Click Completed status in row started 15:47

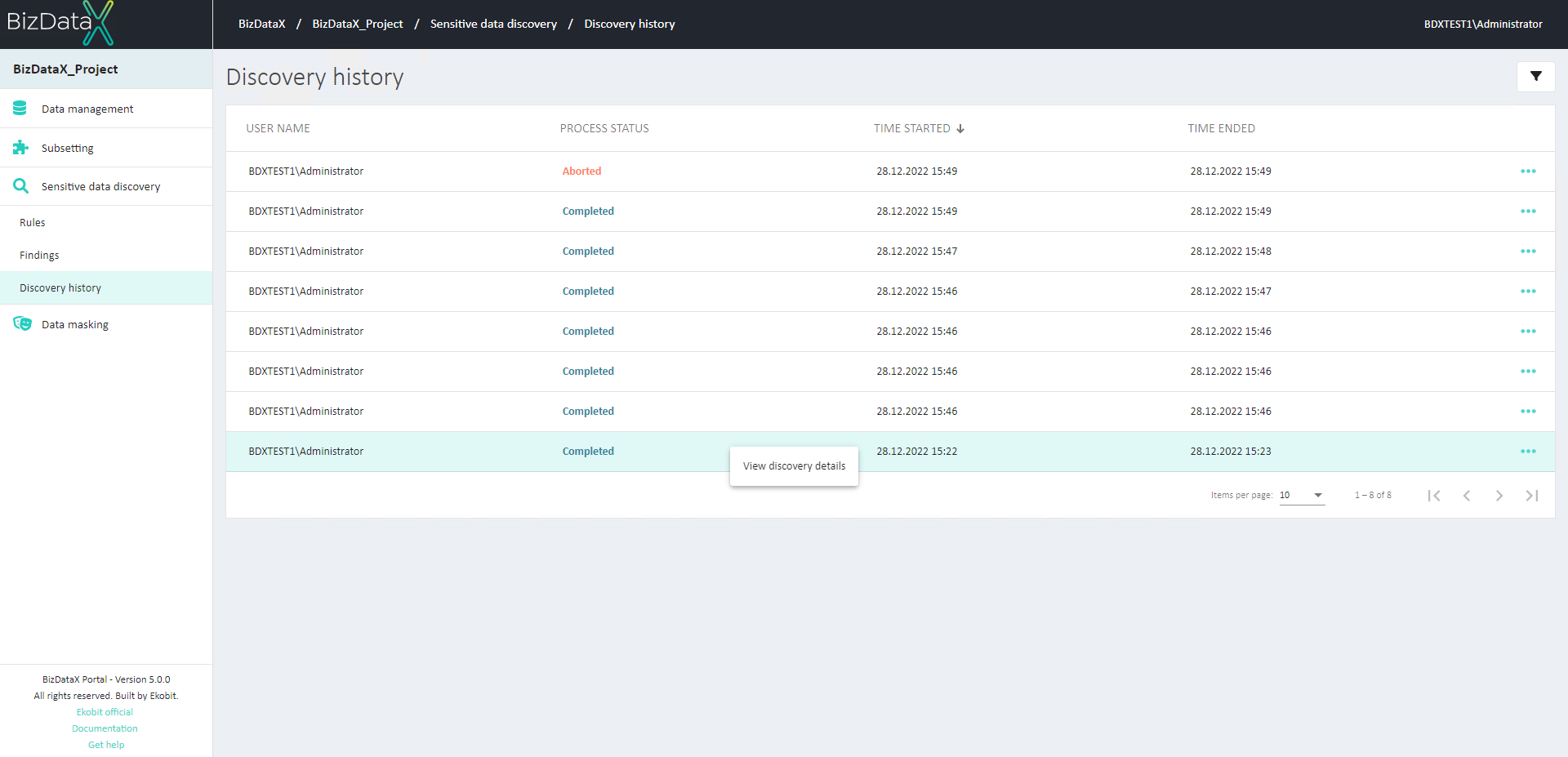(x=588, y=252)
